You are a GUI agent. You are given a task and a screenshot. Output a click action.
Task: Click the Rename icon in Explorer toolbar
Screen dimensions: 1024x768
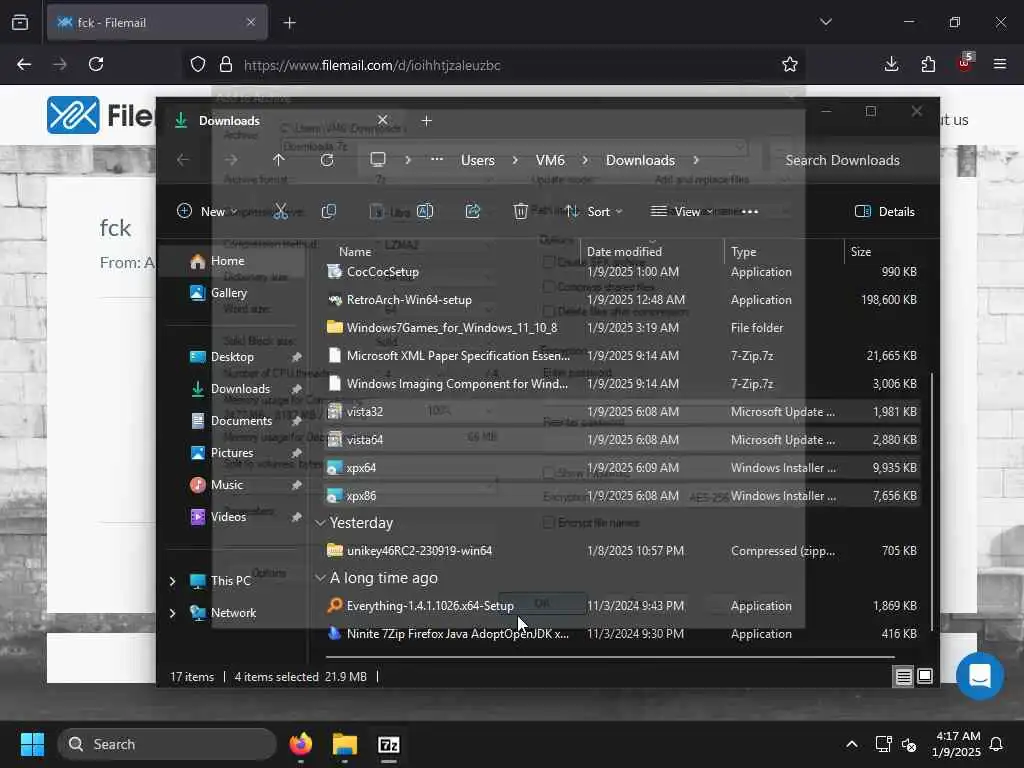[x=424, y=211]
